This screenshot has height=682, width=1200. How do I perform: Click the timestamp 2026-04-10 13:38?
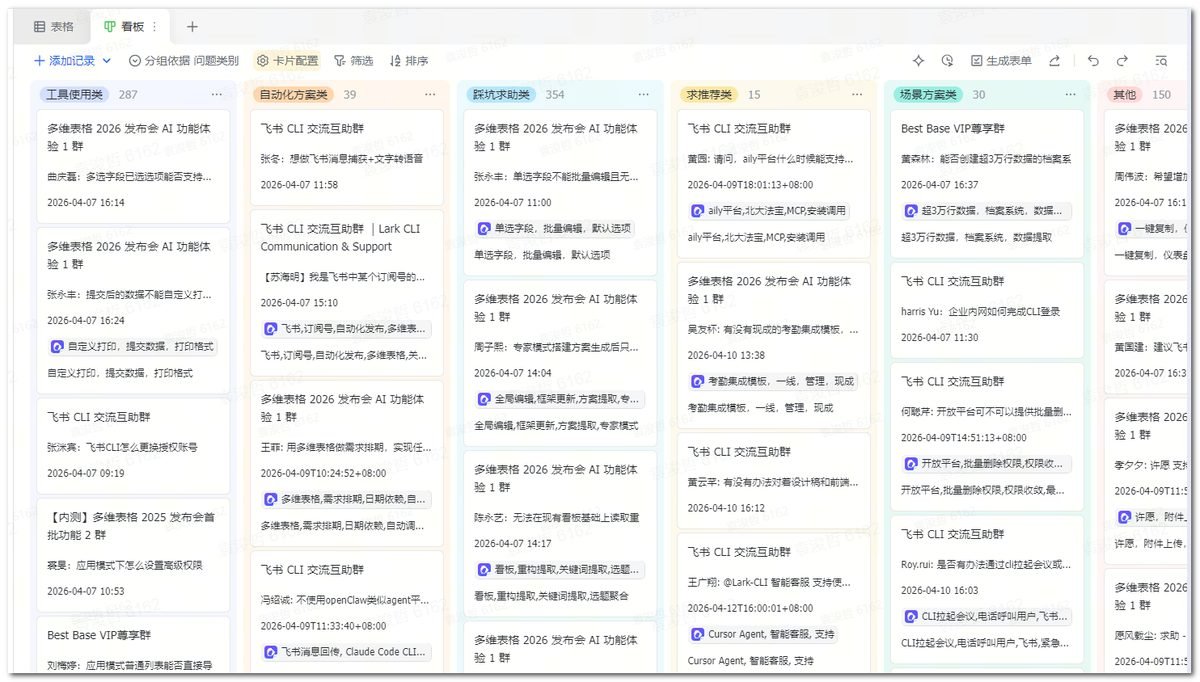[726, 355]
